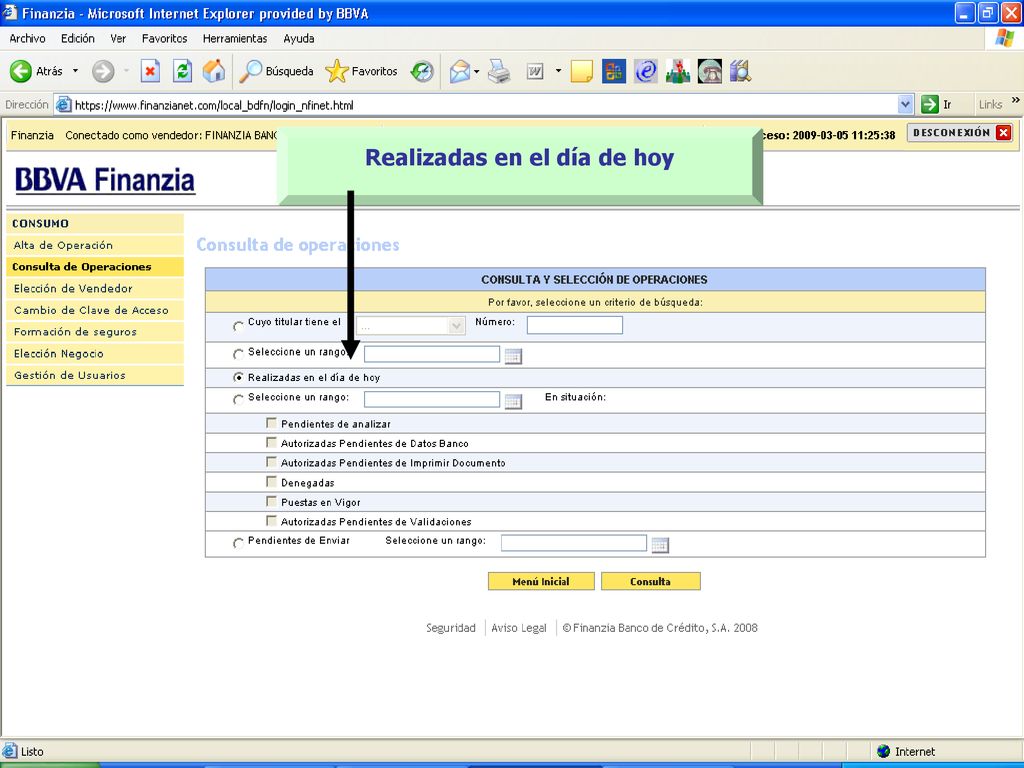Click the grey Forward arrow icon
The height and width of the screenshot is (768, 1024).
103,71
